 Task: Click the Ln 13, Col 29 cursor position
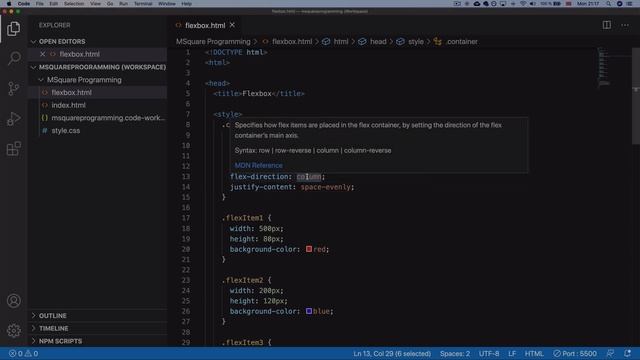click(392, 353)
